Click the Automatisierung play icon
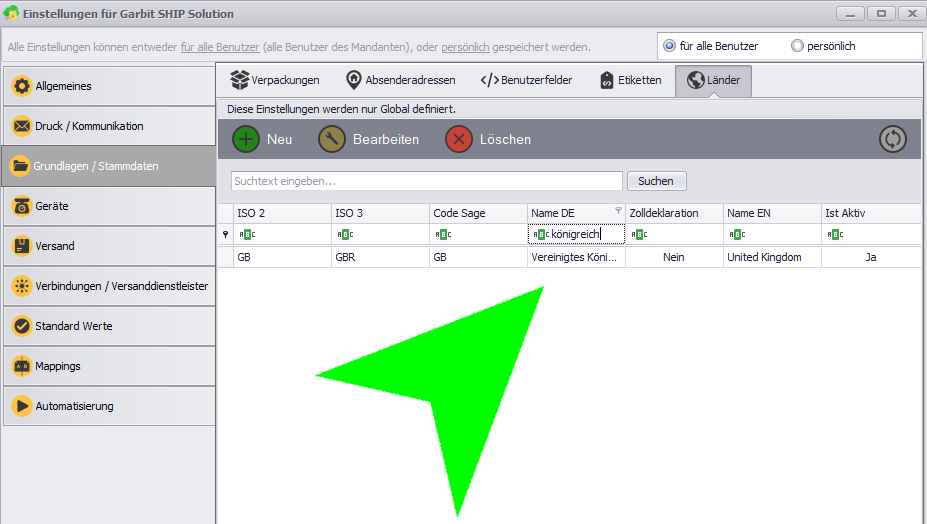 [22, 406]
